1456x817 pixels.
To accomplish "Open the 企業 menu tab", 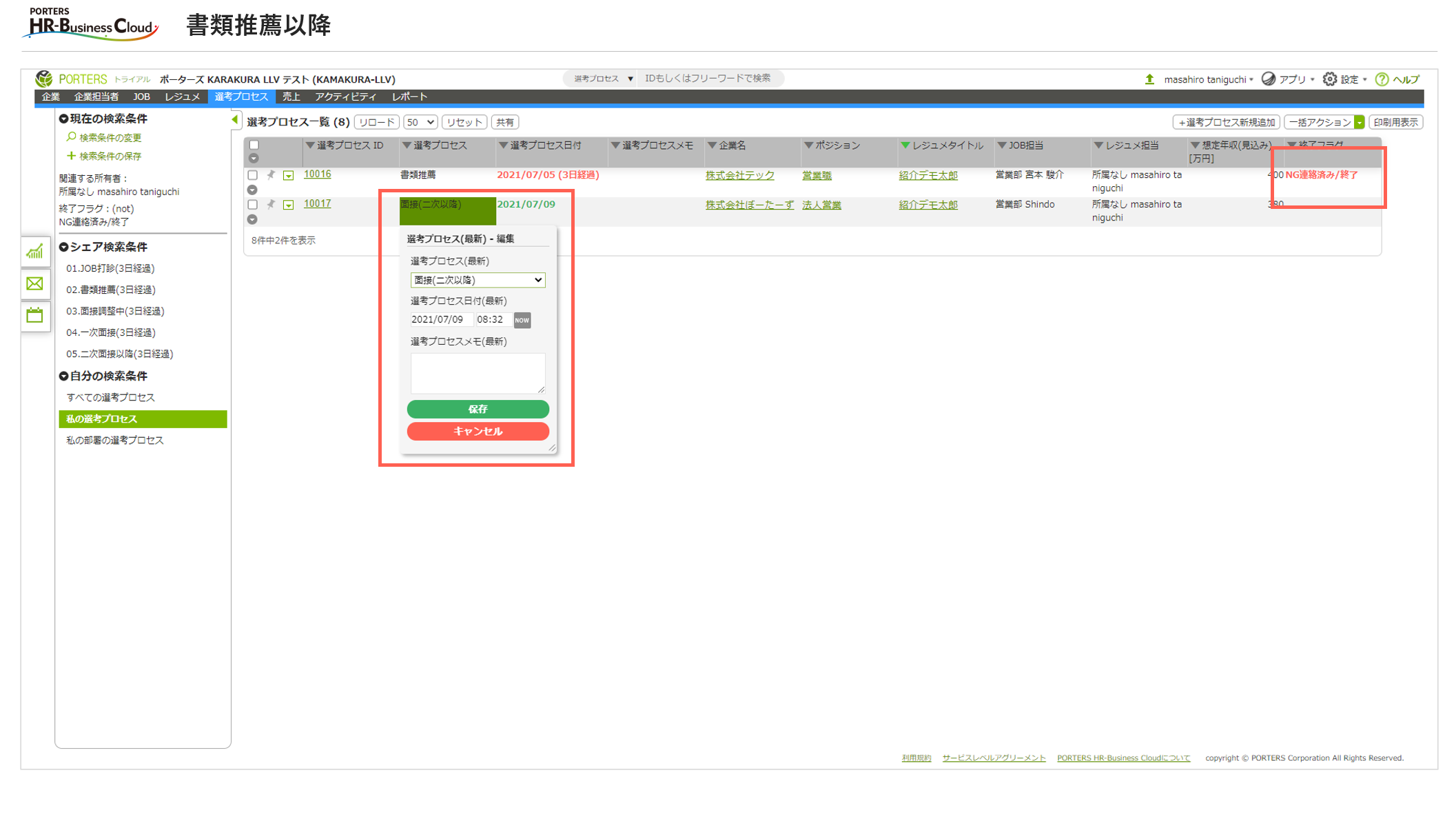I will click(51, 97).
